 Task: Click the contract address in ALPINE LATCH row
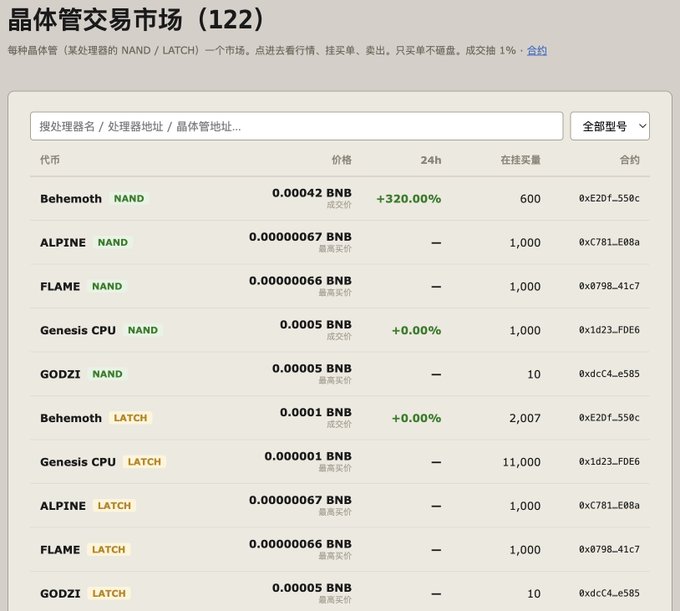609,506
